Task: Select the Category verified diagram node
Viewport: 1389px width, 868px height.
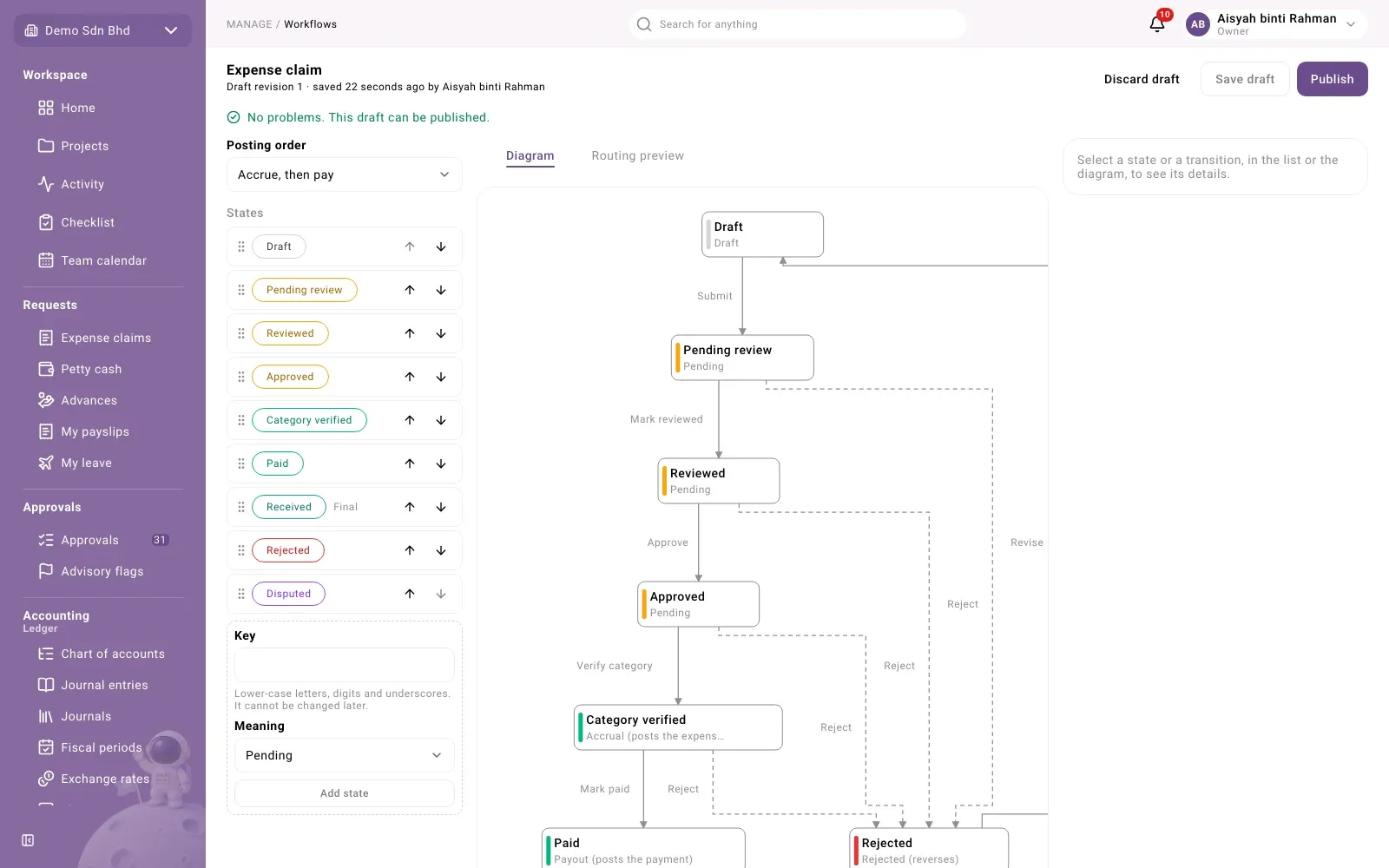Action: [678, 727]
